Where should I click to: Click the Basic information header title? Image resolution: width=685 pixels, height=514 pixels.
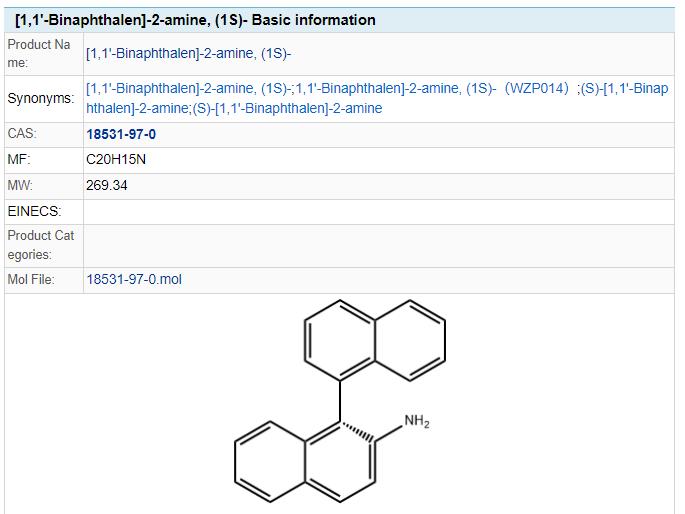point(196,20)
